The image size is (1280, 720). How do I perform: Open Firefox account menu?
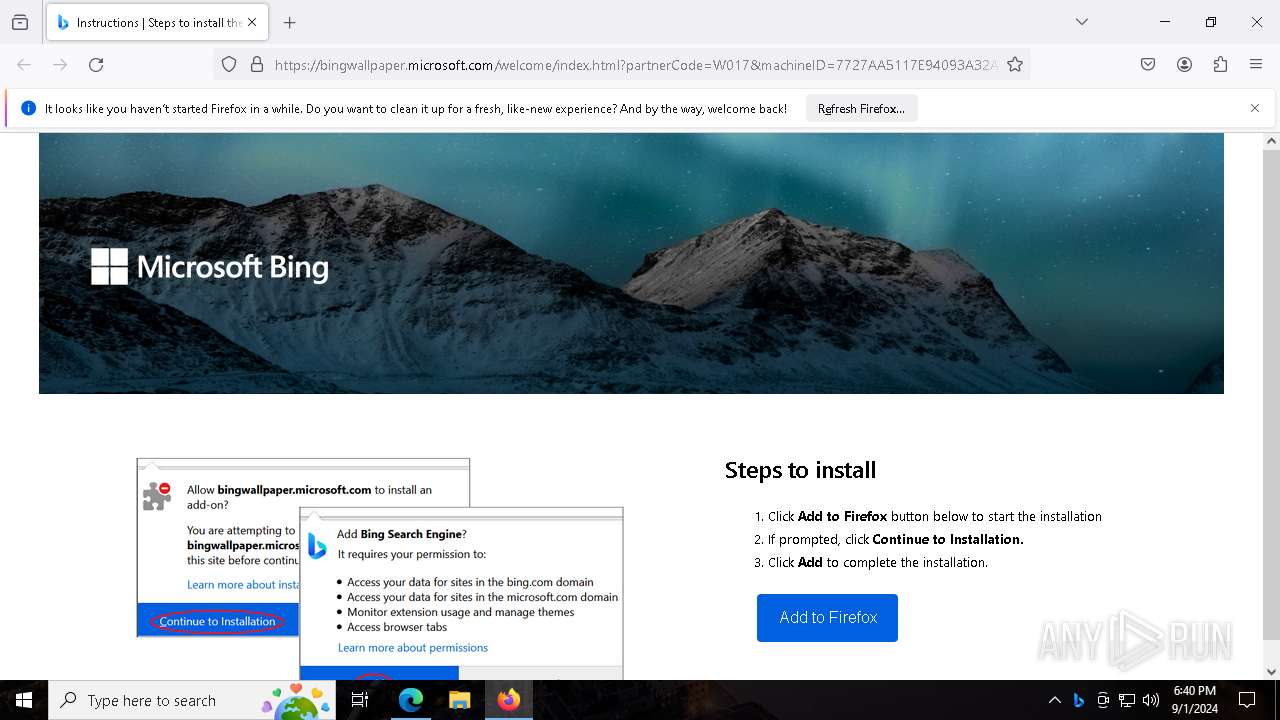tap(1184, 65)
